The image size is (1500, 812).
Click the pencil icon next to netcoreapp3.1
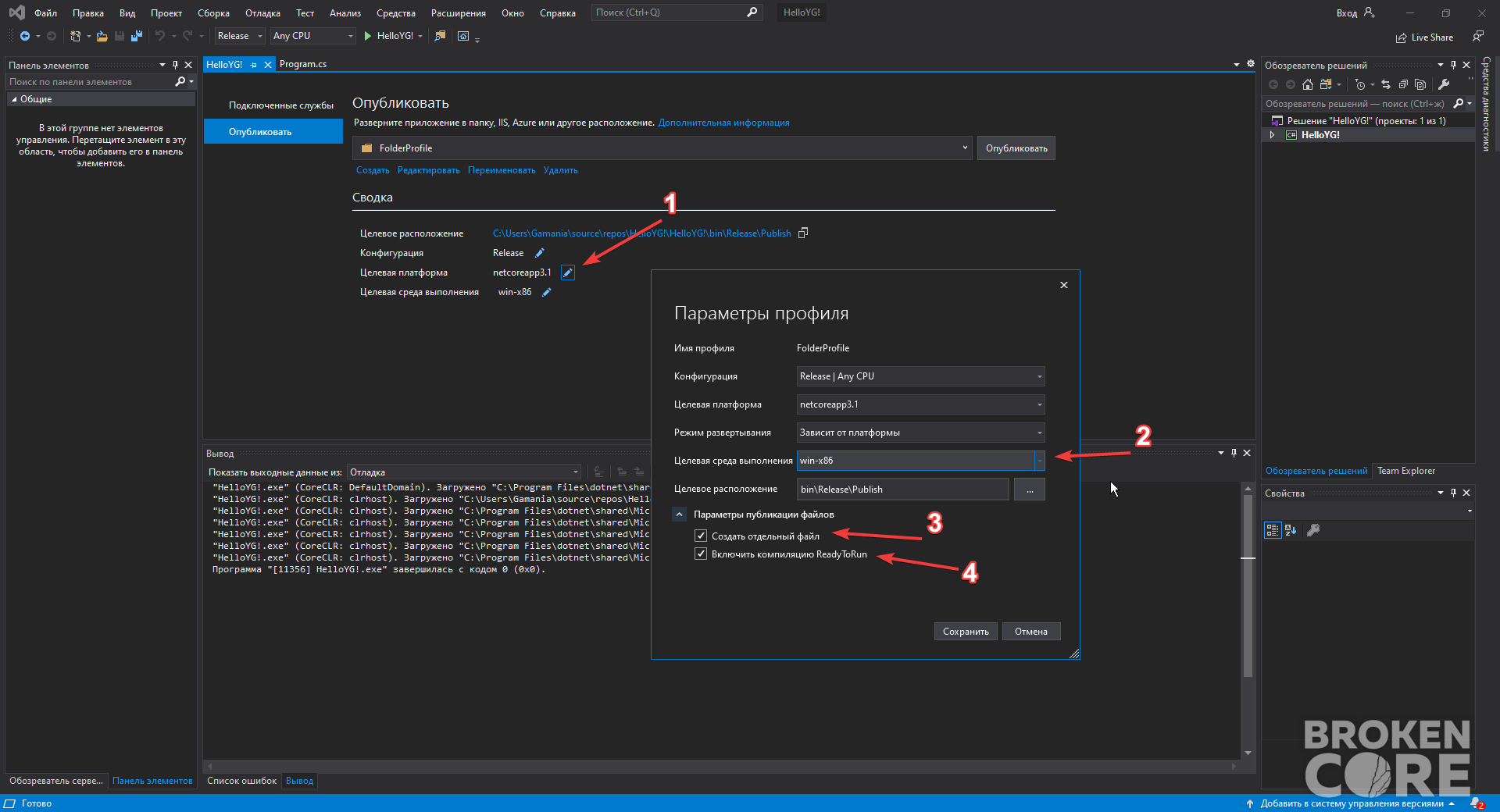click(568, 272)
